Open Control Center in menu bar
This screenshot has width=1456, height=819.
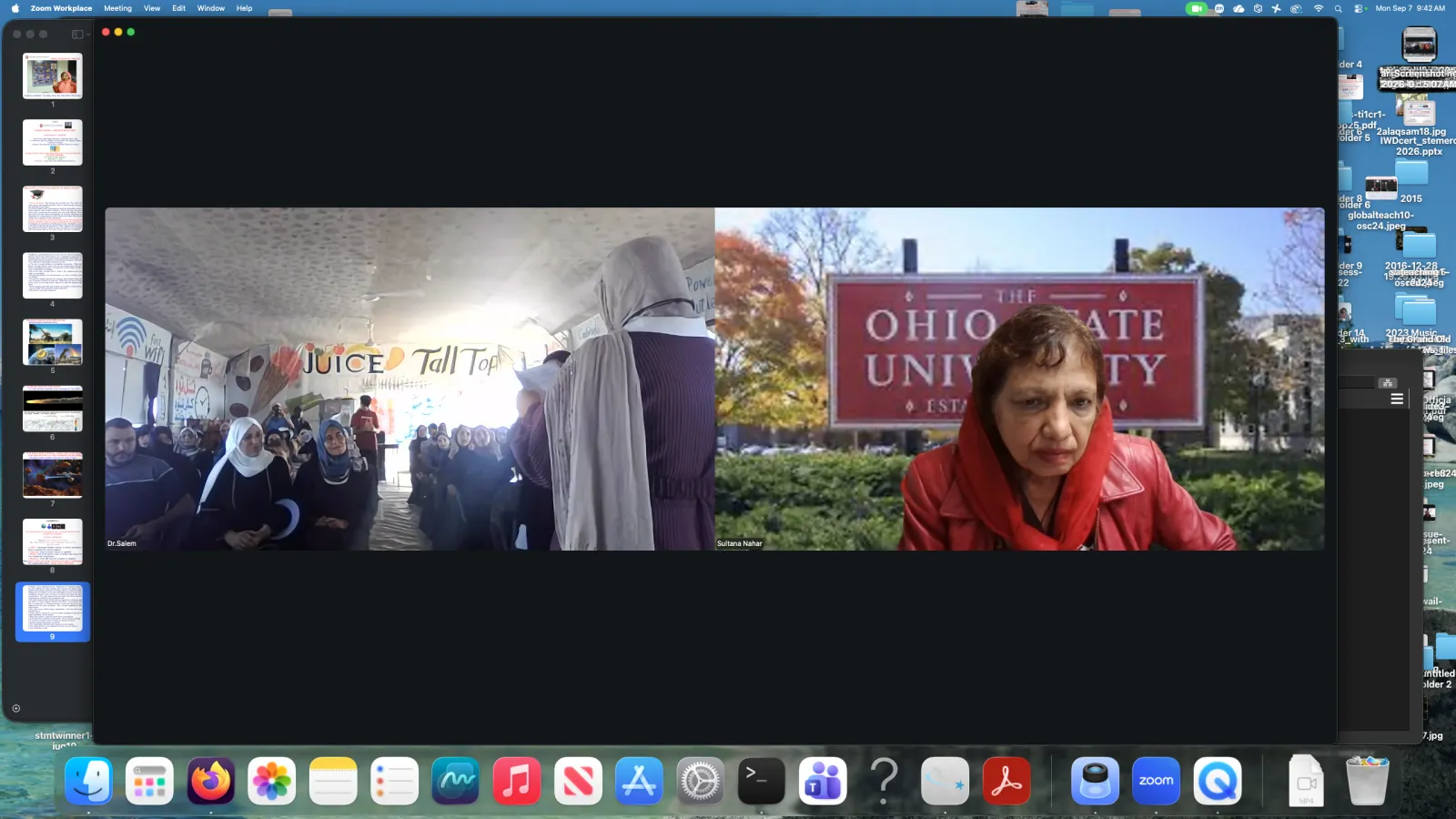pos(1359,8)
